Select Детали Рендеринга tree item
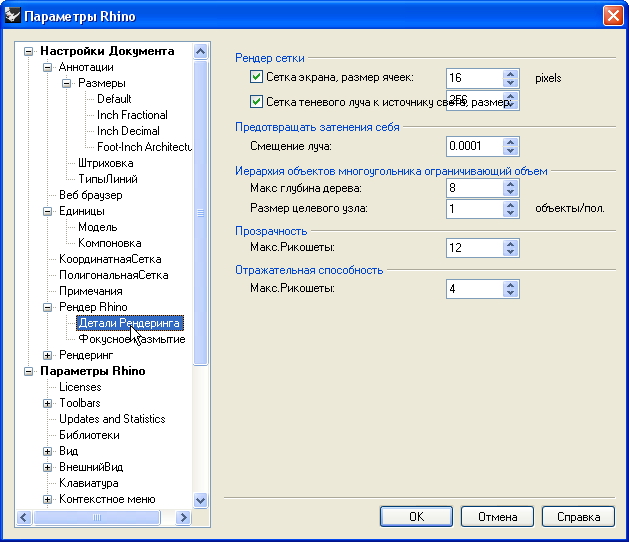The image size is (629, 542). (130, 323)
